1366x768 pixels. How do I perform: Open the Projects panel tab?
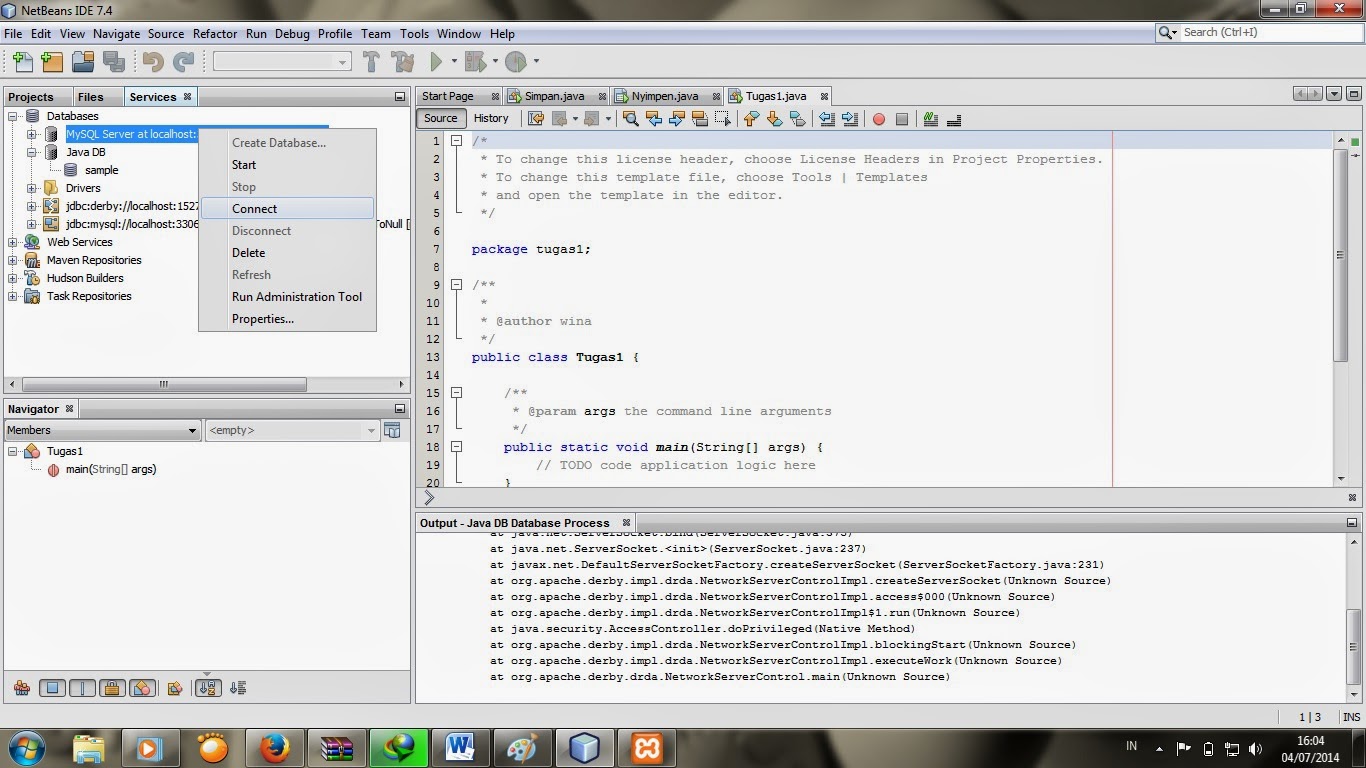click(31, 97)
